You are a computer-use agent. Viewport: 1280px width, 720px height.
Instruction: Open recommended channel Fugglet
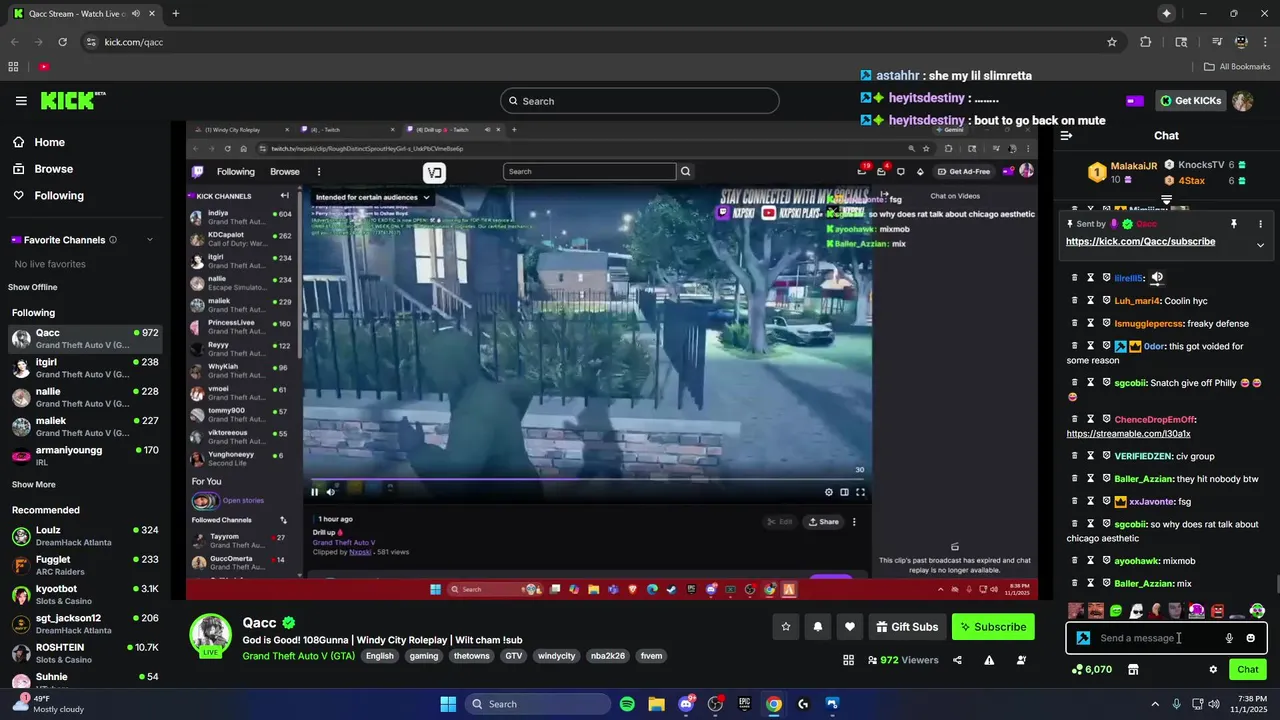coord(83,565)
